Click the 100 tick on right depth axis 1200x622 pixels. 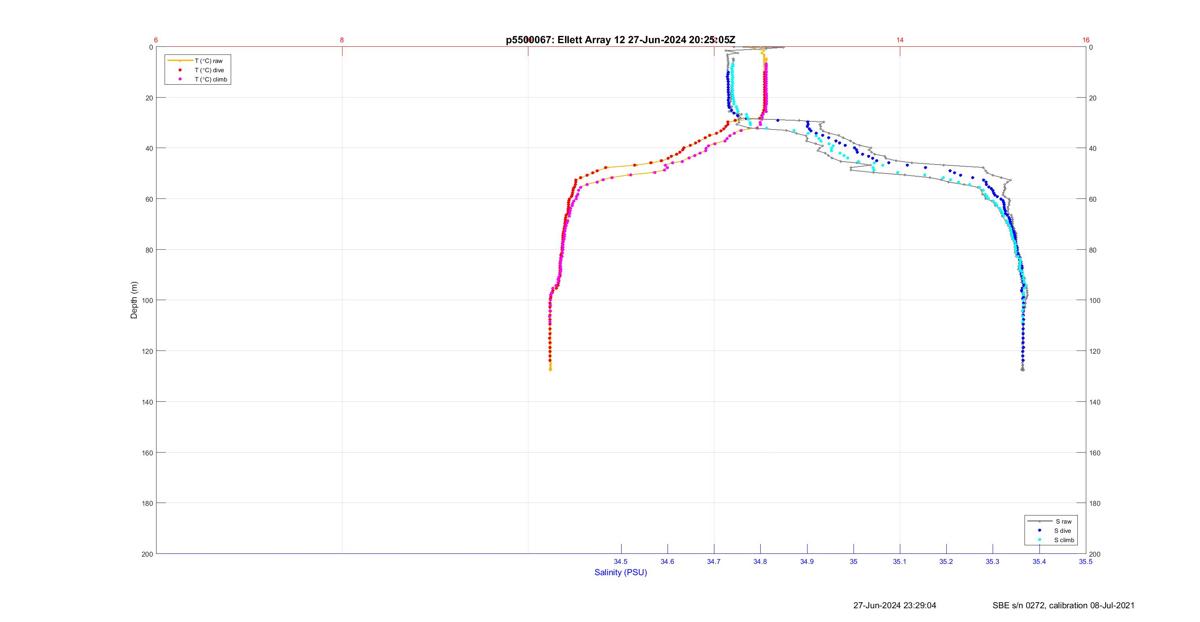1096,300
